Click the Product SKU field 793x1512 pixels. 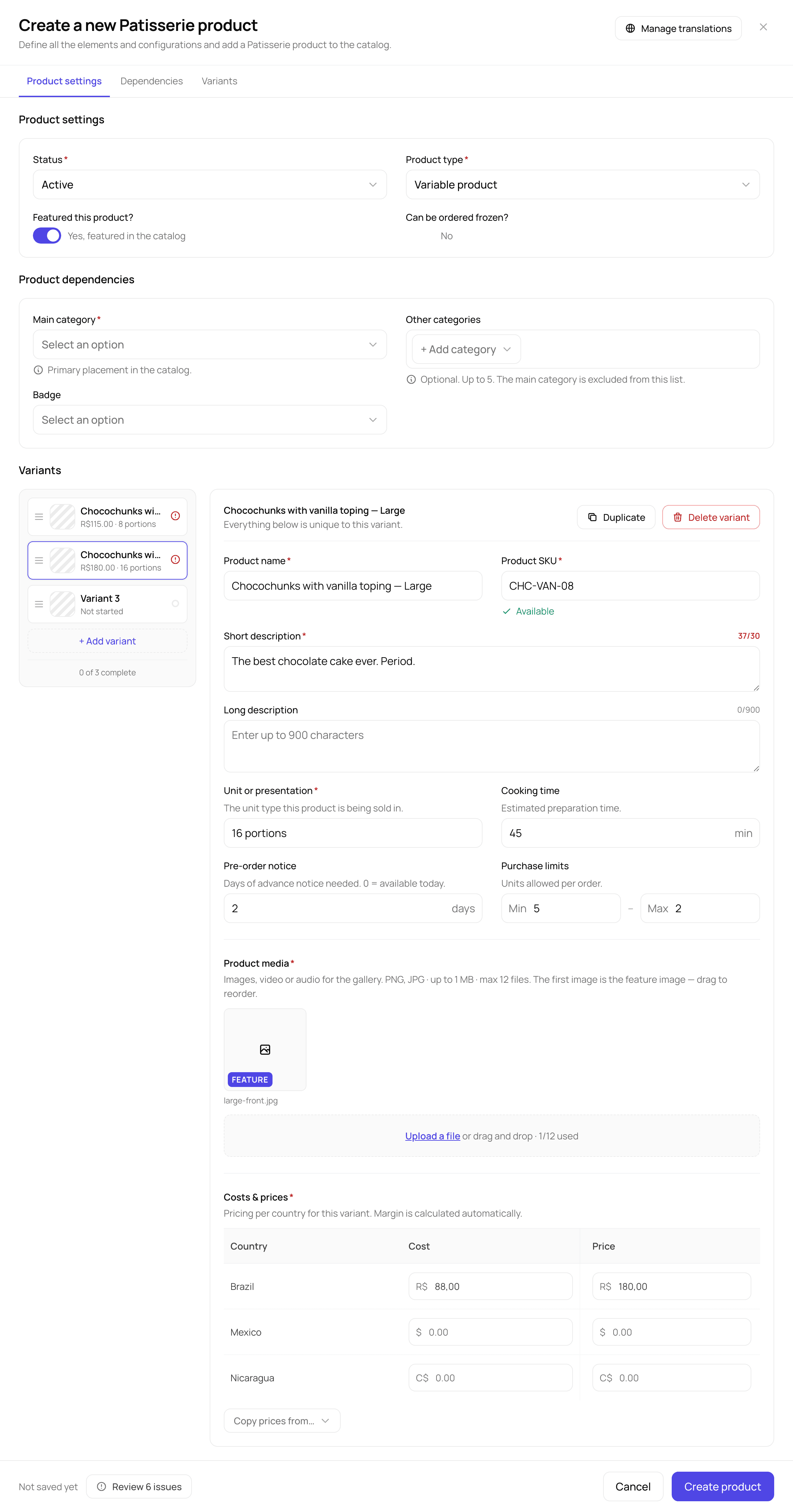(630, 586)
